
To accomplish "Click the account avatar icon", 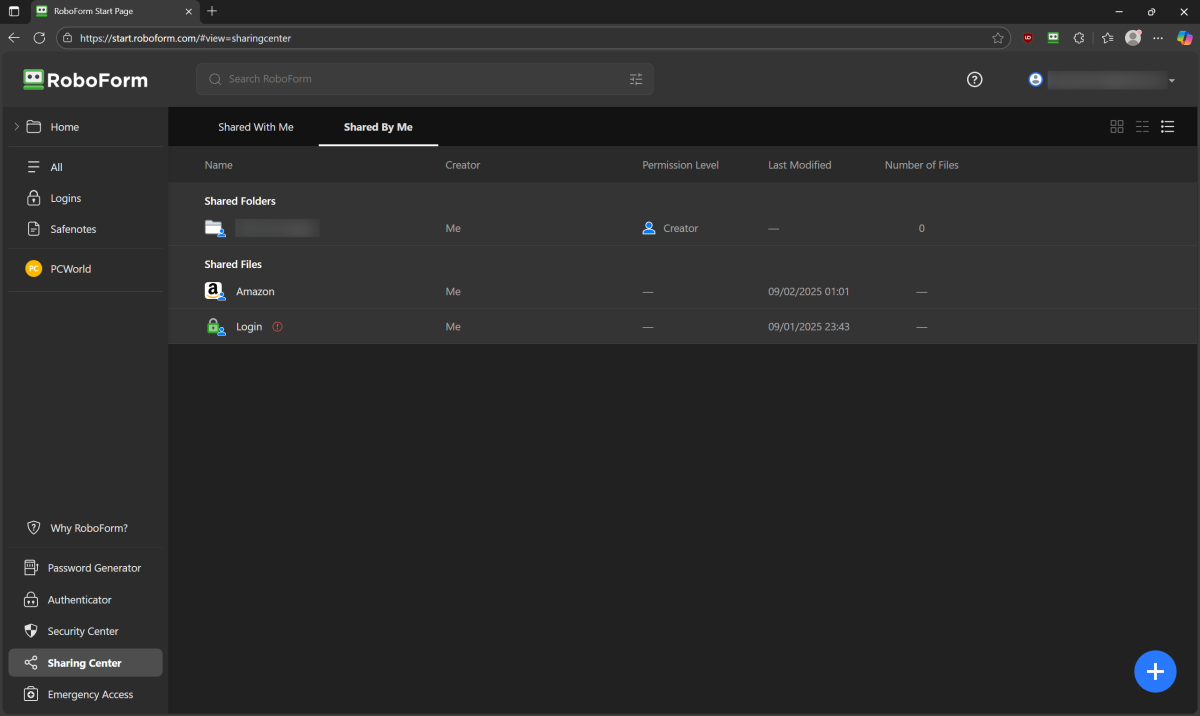I will tap(1035, 80).
